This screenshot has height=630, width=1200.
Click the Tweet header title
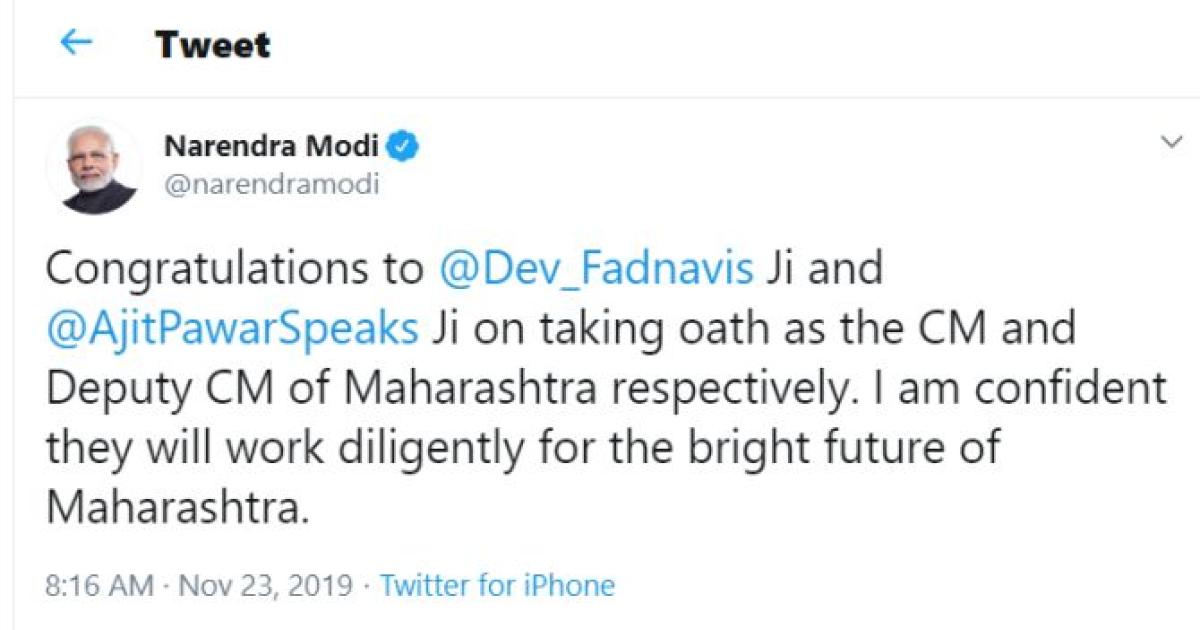pos(213,44)
